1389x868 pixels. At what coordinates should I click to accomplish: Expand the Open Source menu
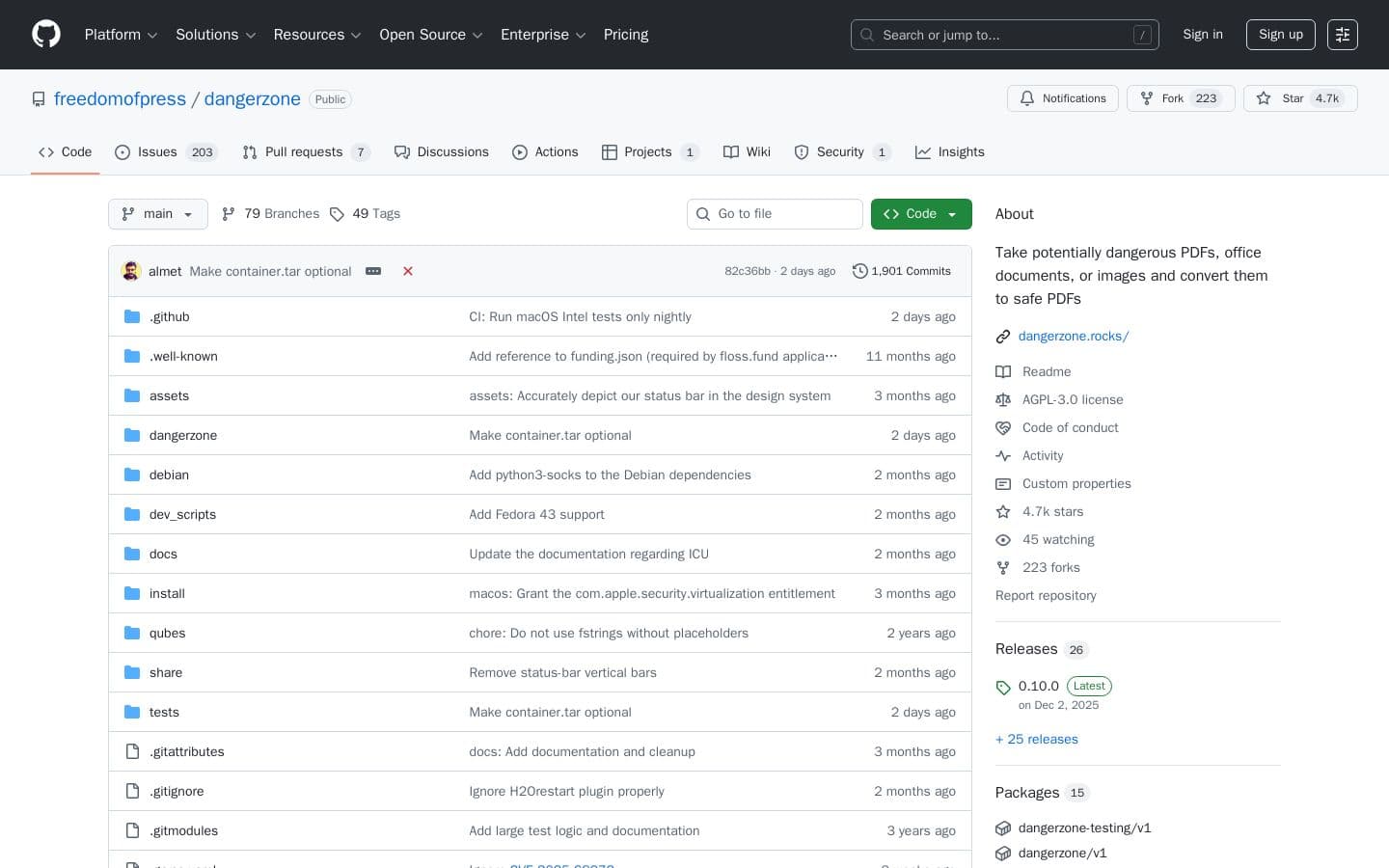(431, 35)
